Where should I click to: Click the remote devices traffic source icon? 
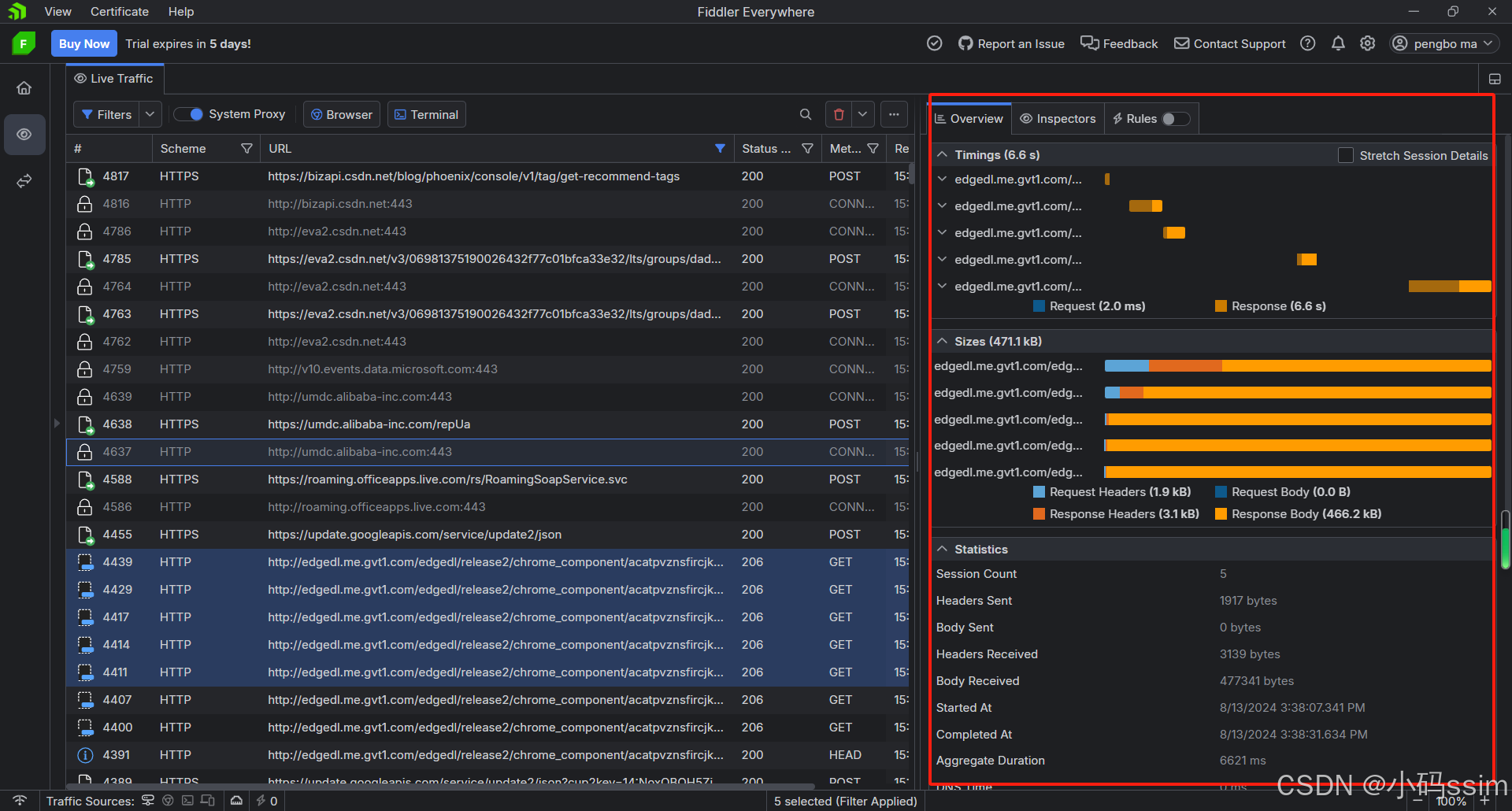click(x=208, y=801)
